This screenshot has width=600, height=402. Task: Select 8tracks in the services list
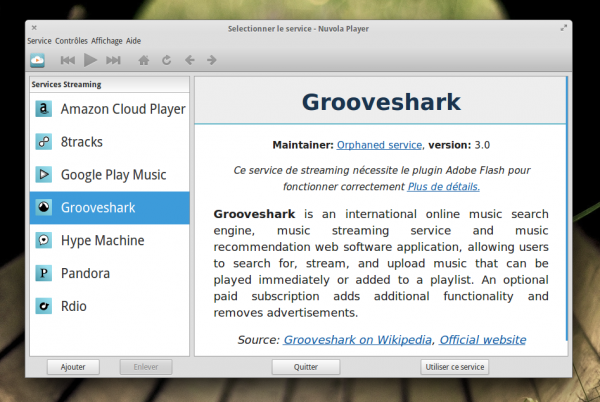point(109,142)
